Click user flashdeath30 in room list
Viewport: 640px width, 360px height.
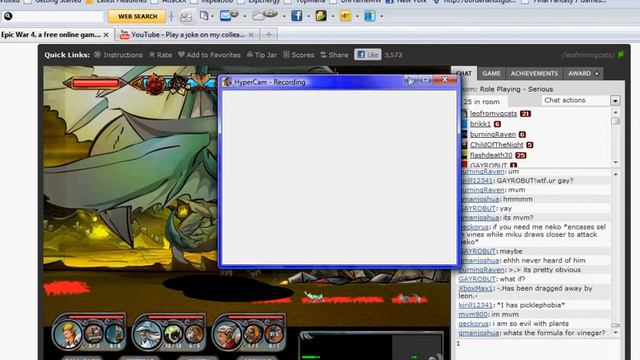point(491,155)
